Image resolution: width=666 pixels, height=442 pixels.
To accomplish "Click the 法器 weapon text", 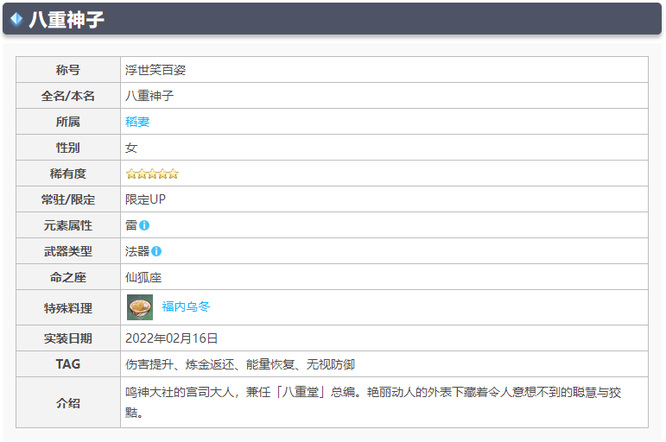I will click(137, 251).
